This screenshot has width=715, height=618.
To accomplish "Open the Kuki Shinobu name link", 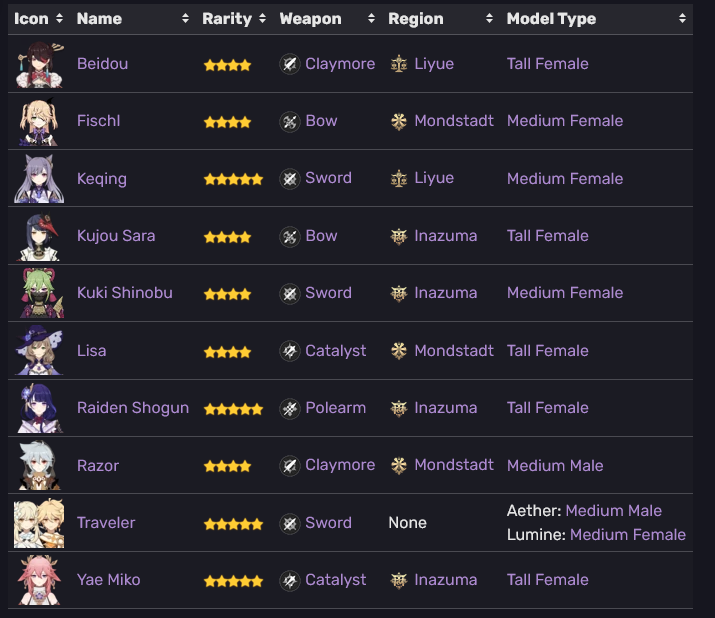I will (x=124, y=293).
